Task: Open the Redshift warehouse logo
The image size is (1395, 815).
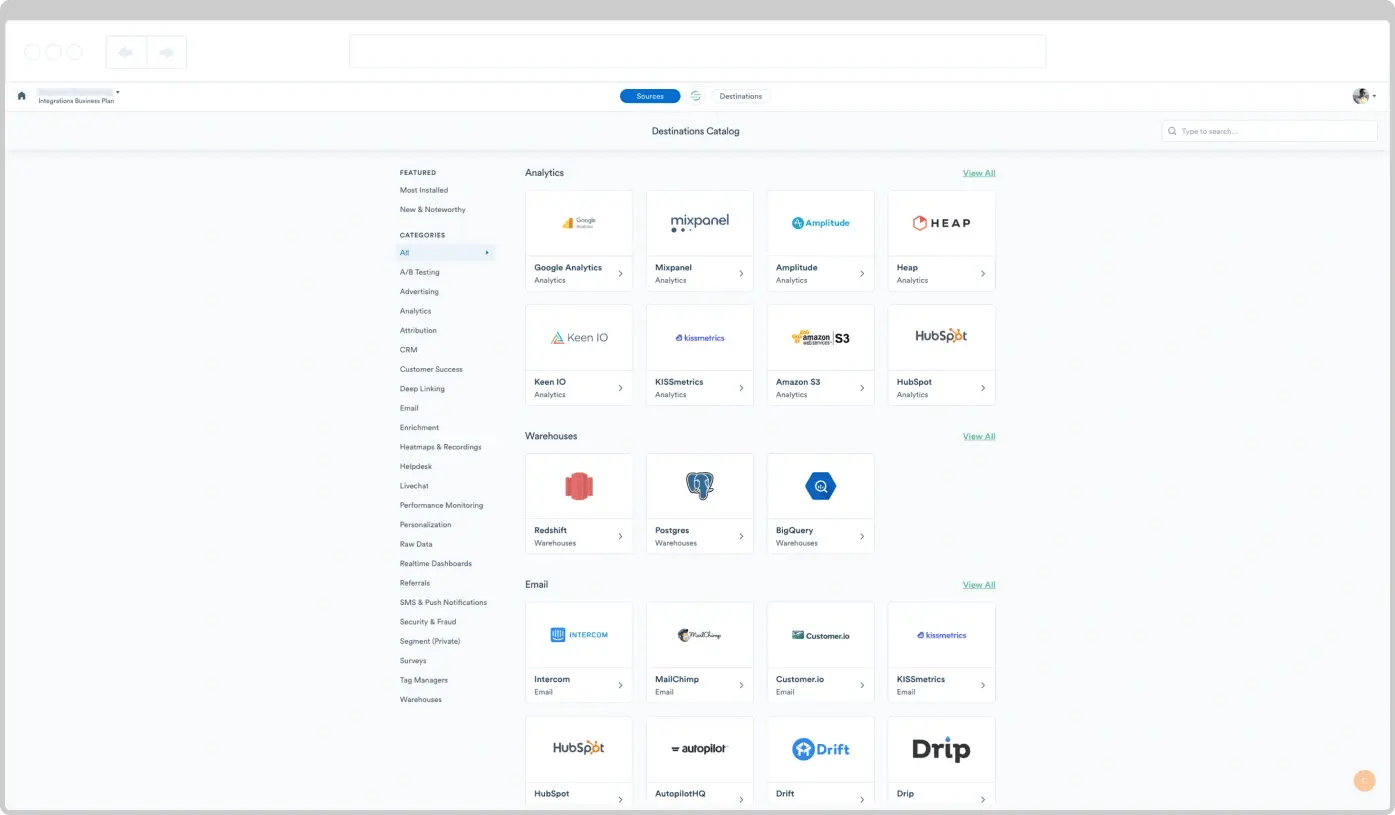Action: 579,486
